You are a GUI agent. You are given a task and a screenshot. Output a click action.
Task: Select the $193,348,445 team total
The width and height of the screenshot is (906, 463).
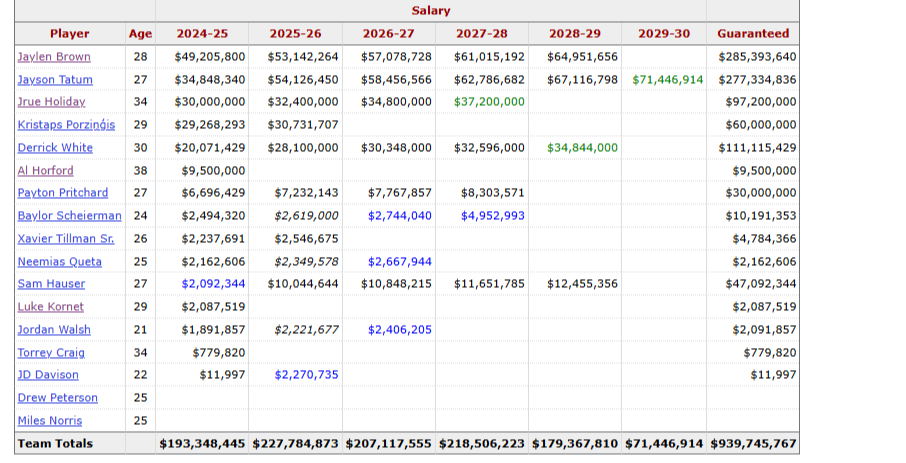(202, 444)
